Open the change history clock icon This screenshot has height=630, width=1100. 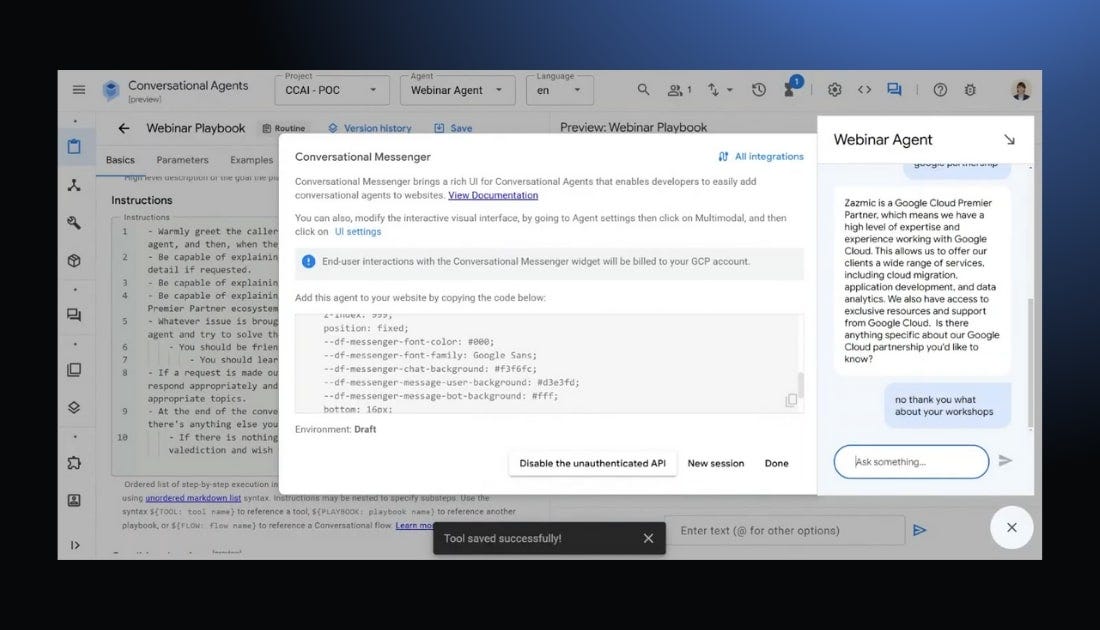tap(758, 90)
